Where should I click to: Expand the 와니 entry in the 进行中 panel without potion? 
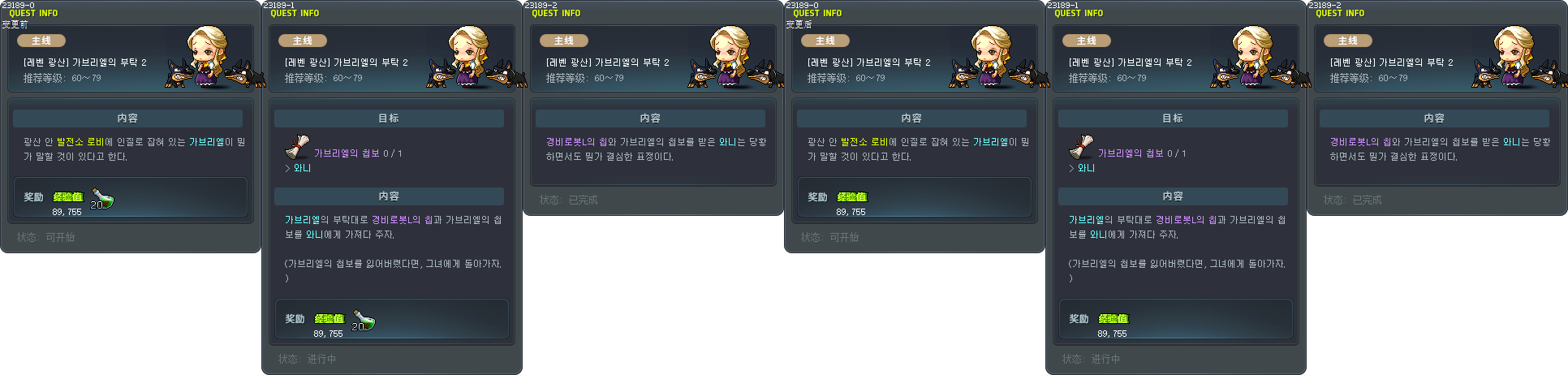pos(1082,168)
